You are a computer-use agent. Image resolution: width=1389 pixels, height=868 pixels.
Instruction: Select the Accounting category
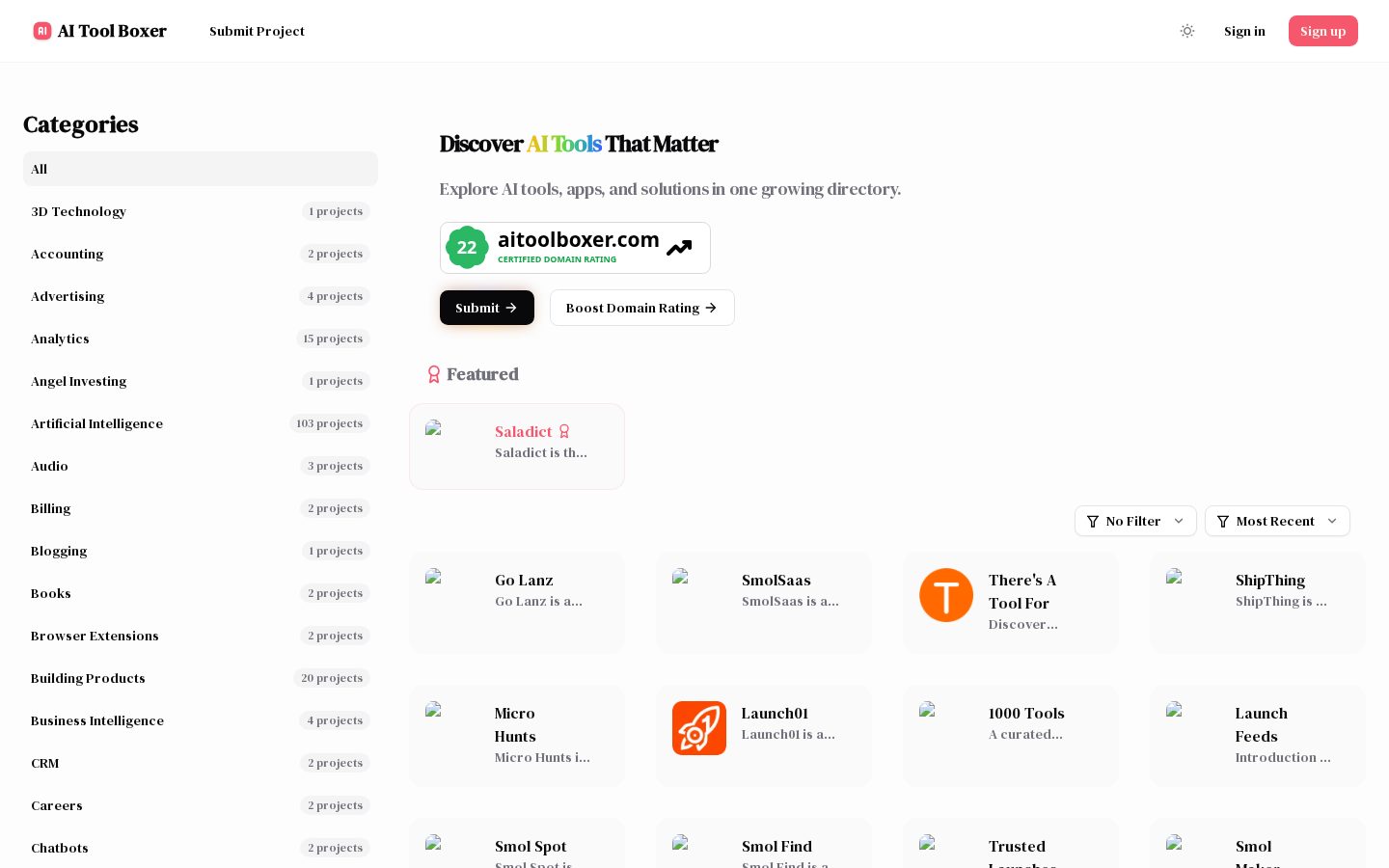coord(201,254)
